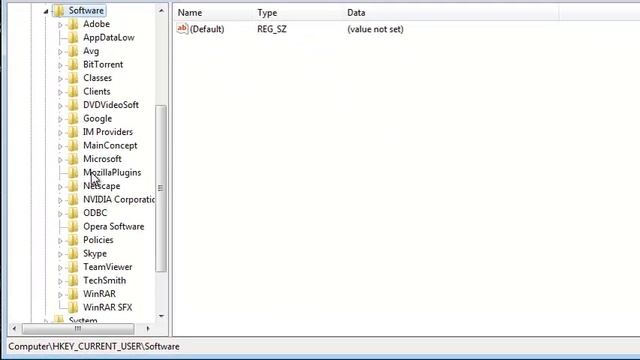640x360 pixels.
Task: Sort values by the Name column header
Action: (x=213, y=13)
